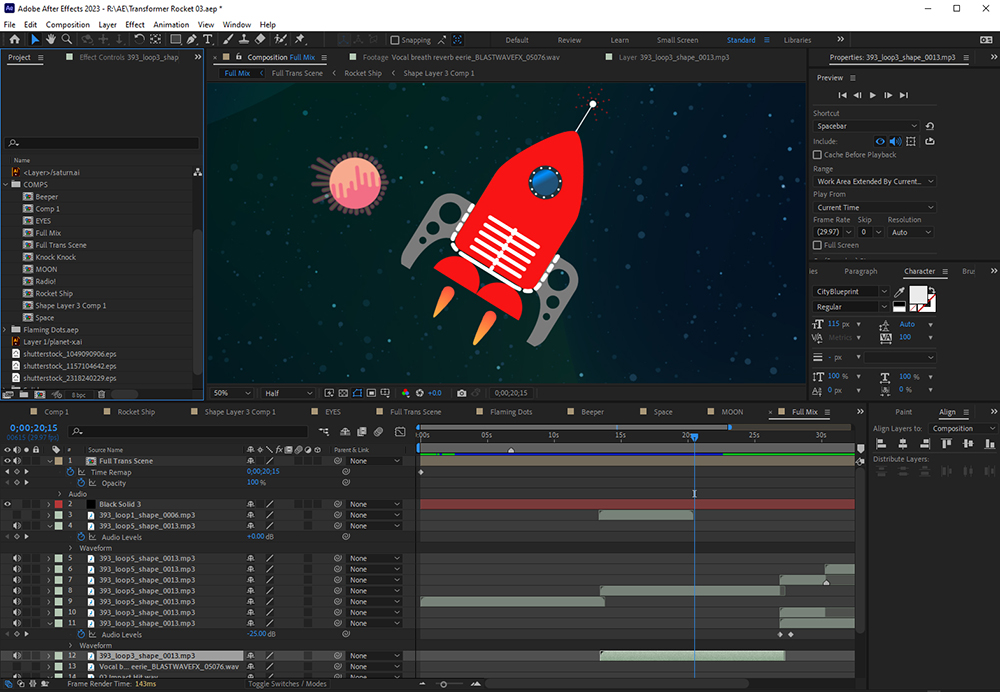Image resolution: width=1000 pixels, height=692 pixels.
Task: Click the font color eyedropper
Action: pos(898,292)
